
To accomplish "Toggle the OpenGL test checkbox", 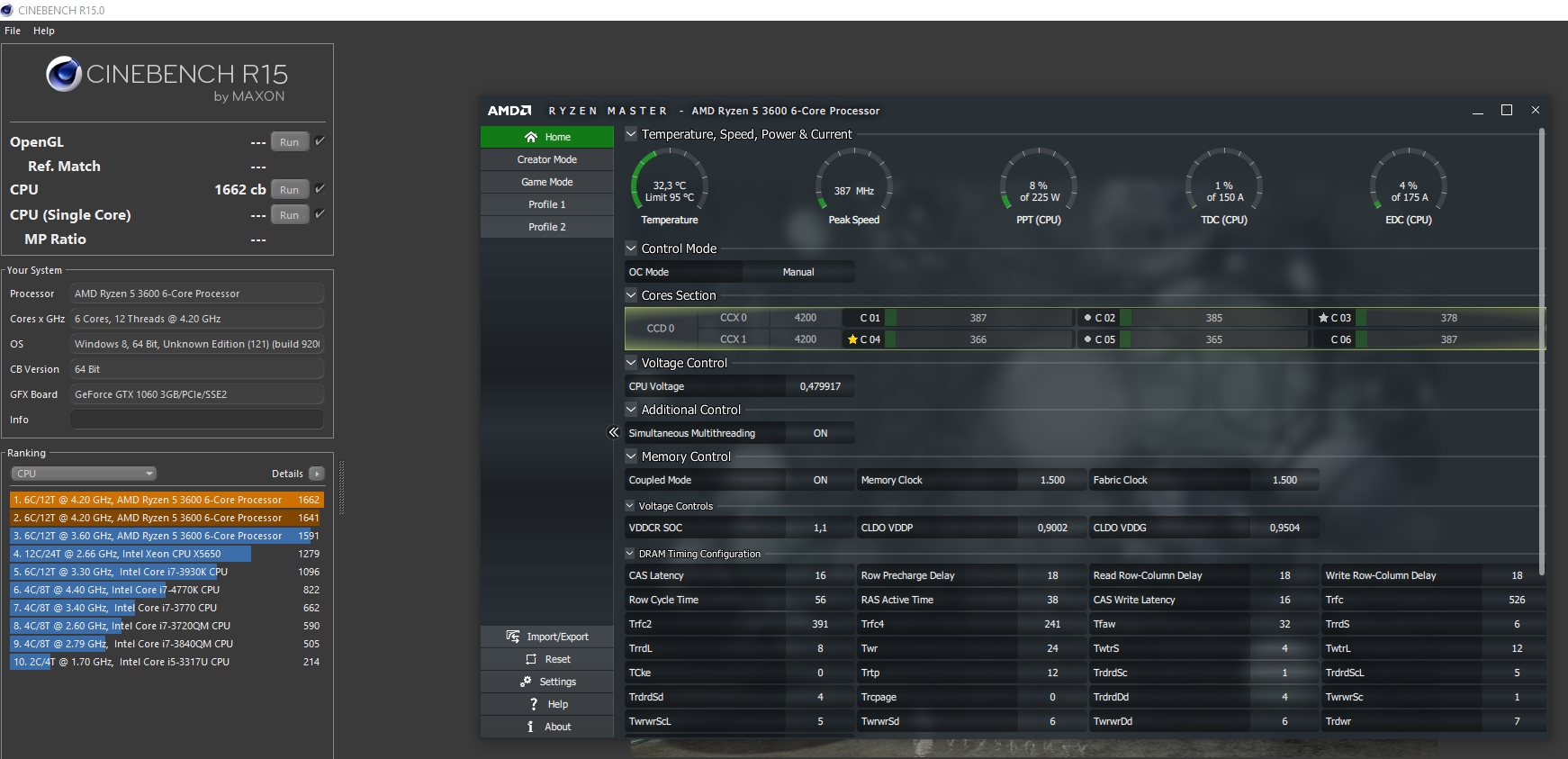I will [x=320, y=141].
